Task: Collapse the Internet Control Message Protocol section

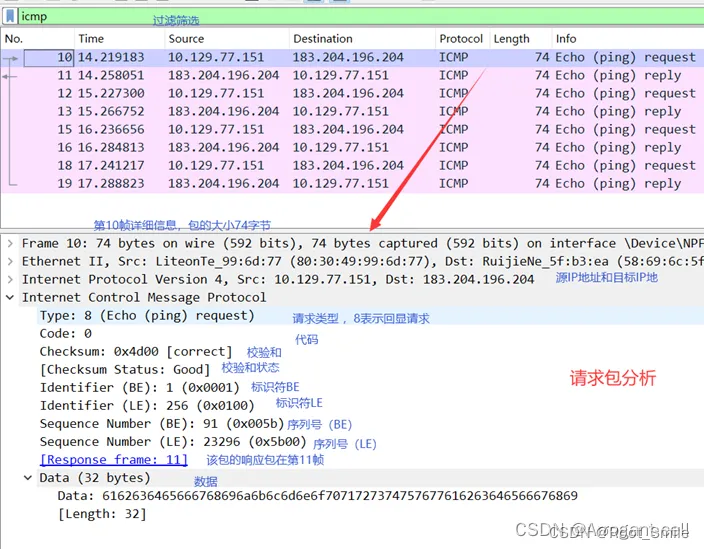Action: [10, 297]
